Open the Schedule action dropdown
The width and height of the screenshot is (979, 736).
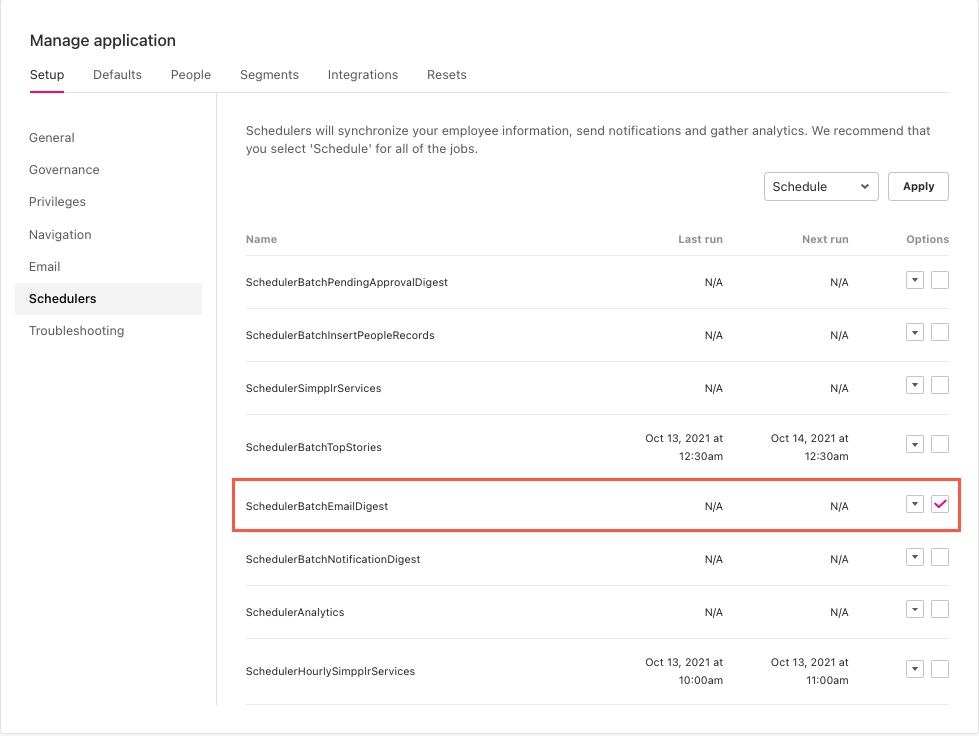point(821,187)
